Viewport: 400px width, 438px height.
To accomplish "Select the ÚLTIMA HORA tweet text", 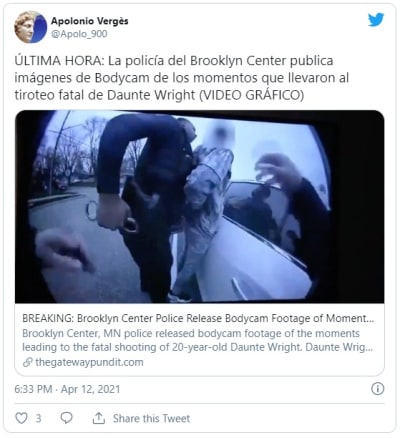I will pyautogui.click(x=182, y=78).
